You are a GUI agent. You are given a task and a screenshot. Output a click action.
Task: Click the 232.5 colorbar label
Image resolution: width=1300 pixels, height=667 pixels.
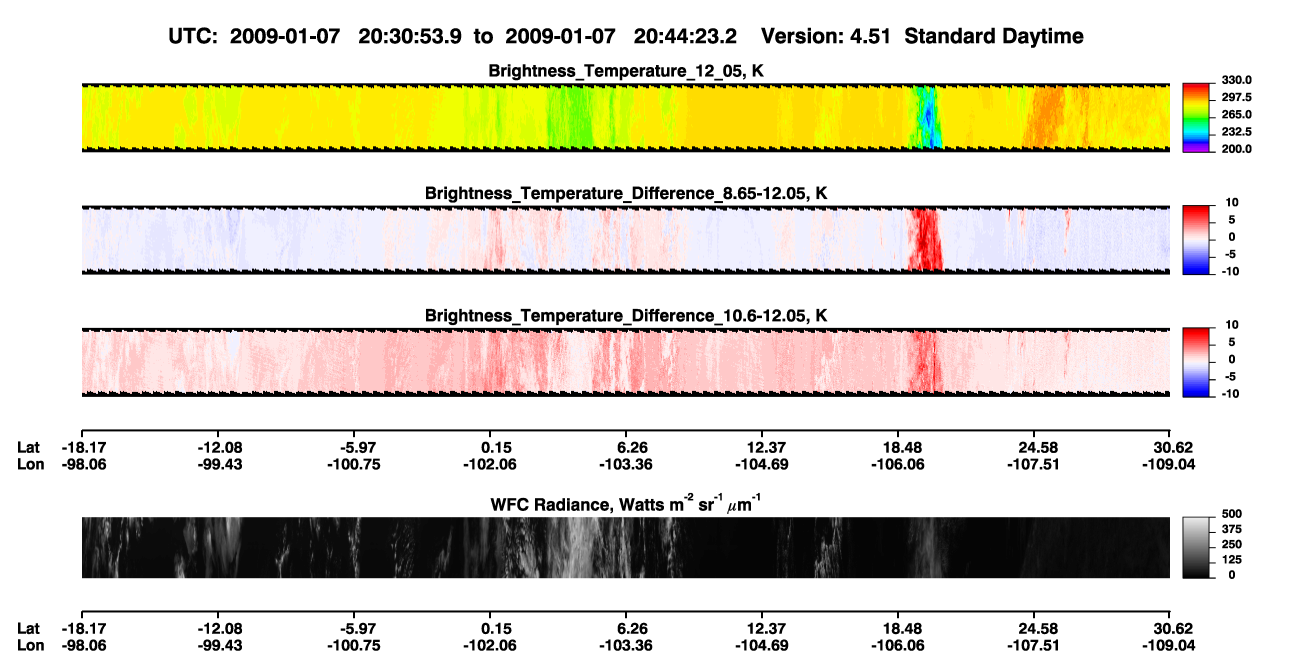(x=1236, y=132)
